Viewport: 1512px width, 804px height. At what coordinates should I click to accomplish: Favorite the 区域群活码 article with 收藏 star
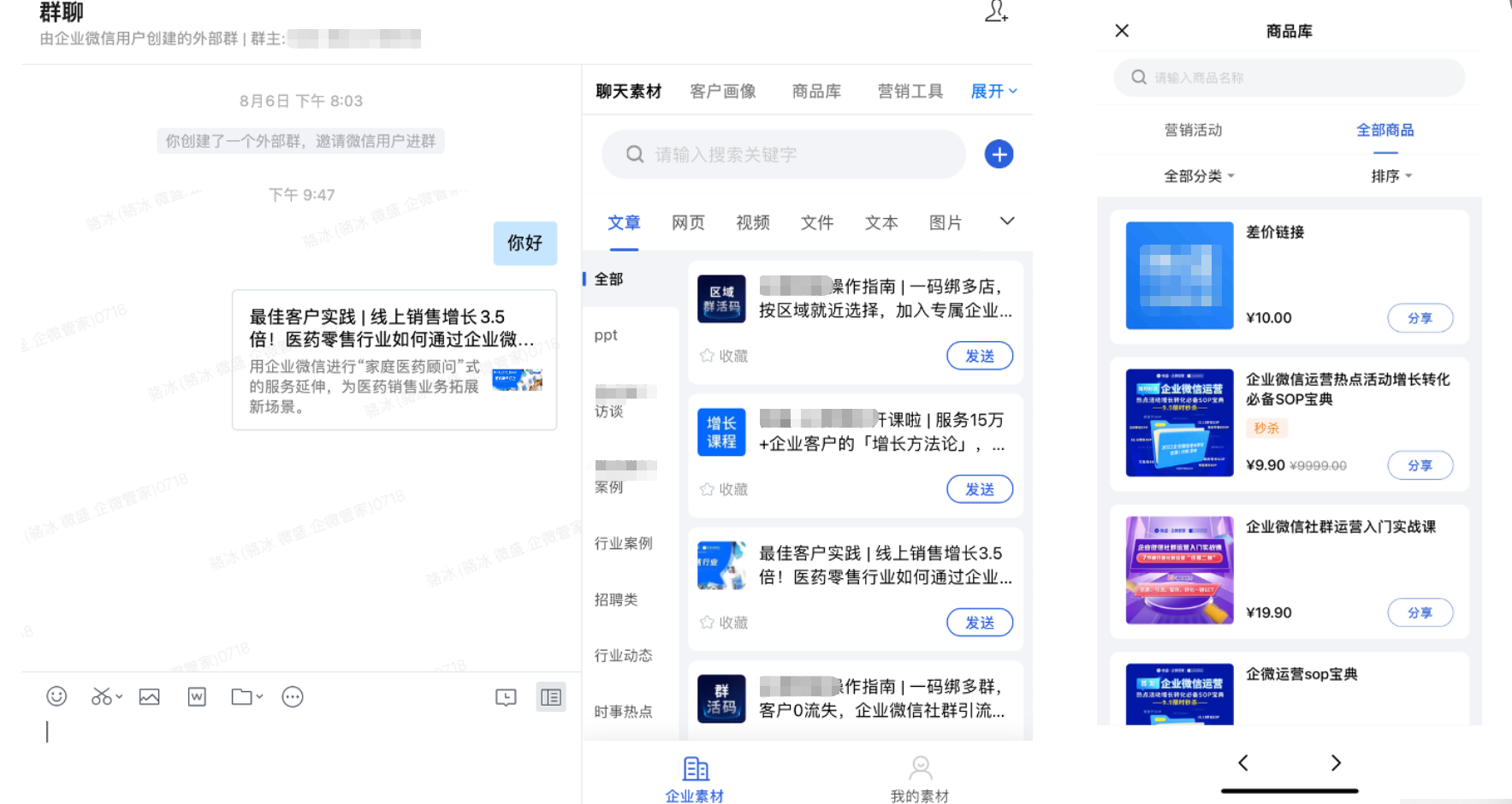click(x=724, y=356)
